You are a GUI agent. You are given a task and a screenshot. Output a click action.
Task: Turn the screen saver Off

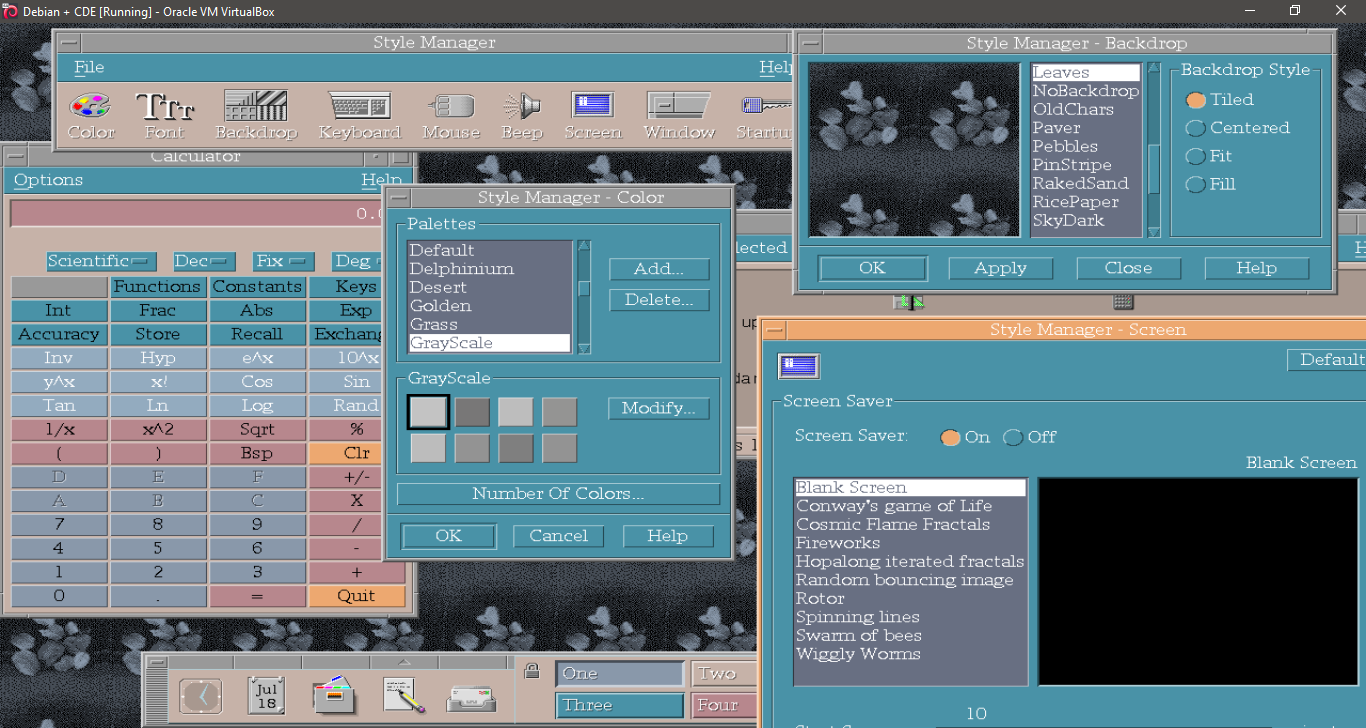click(1013, 437)
